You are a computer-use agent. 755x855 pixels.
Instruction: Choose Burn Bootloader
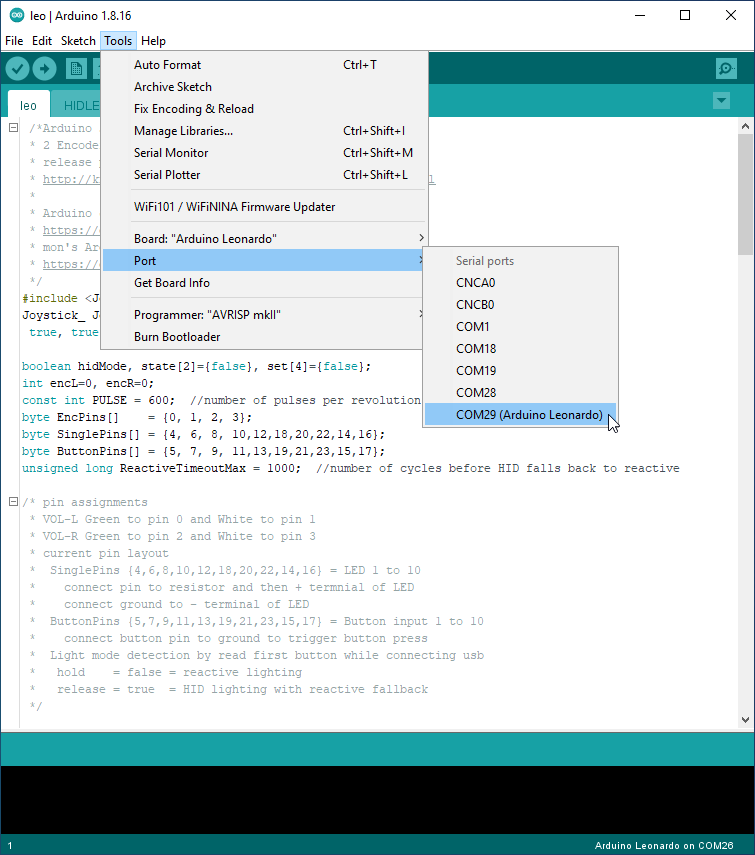[264, 336]
